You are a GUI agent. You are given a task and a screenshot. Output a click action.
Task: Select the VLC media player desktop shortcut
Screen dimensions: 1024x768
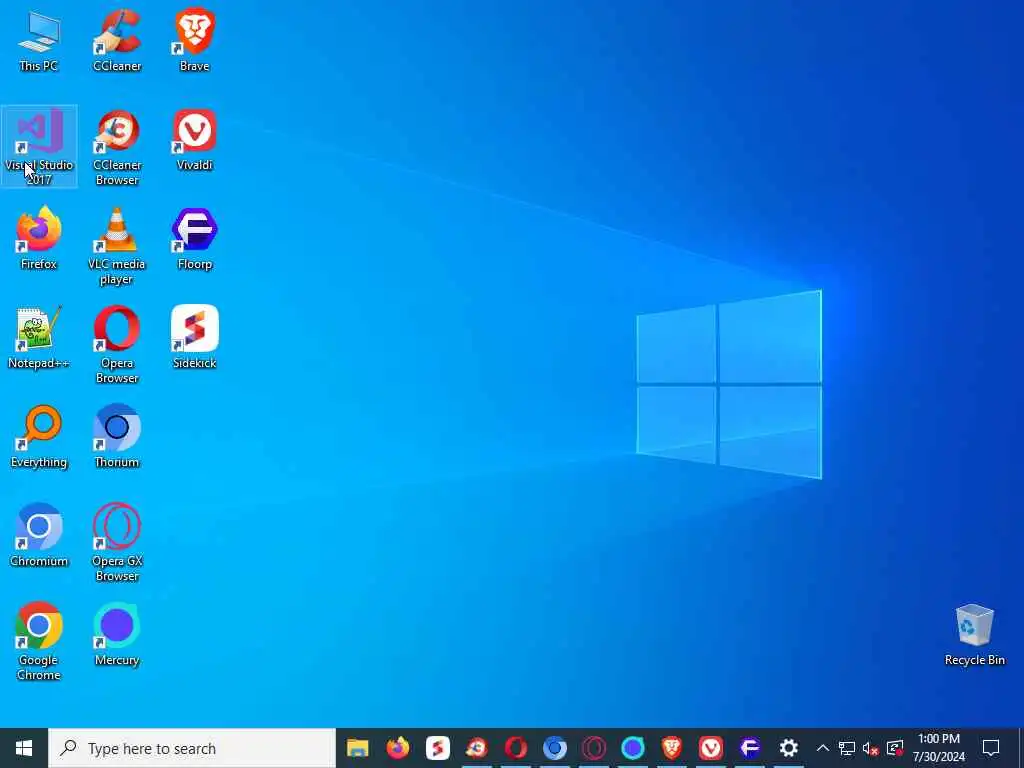click(x=117, y=247)
